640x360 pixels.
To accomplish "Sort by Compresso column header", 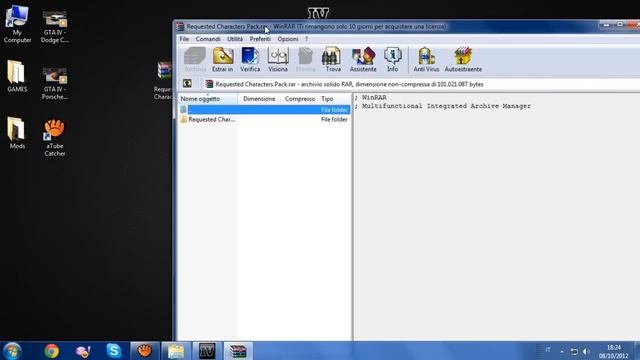I will (x=300, y=99).
